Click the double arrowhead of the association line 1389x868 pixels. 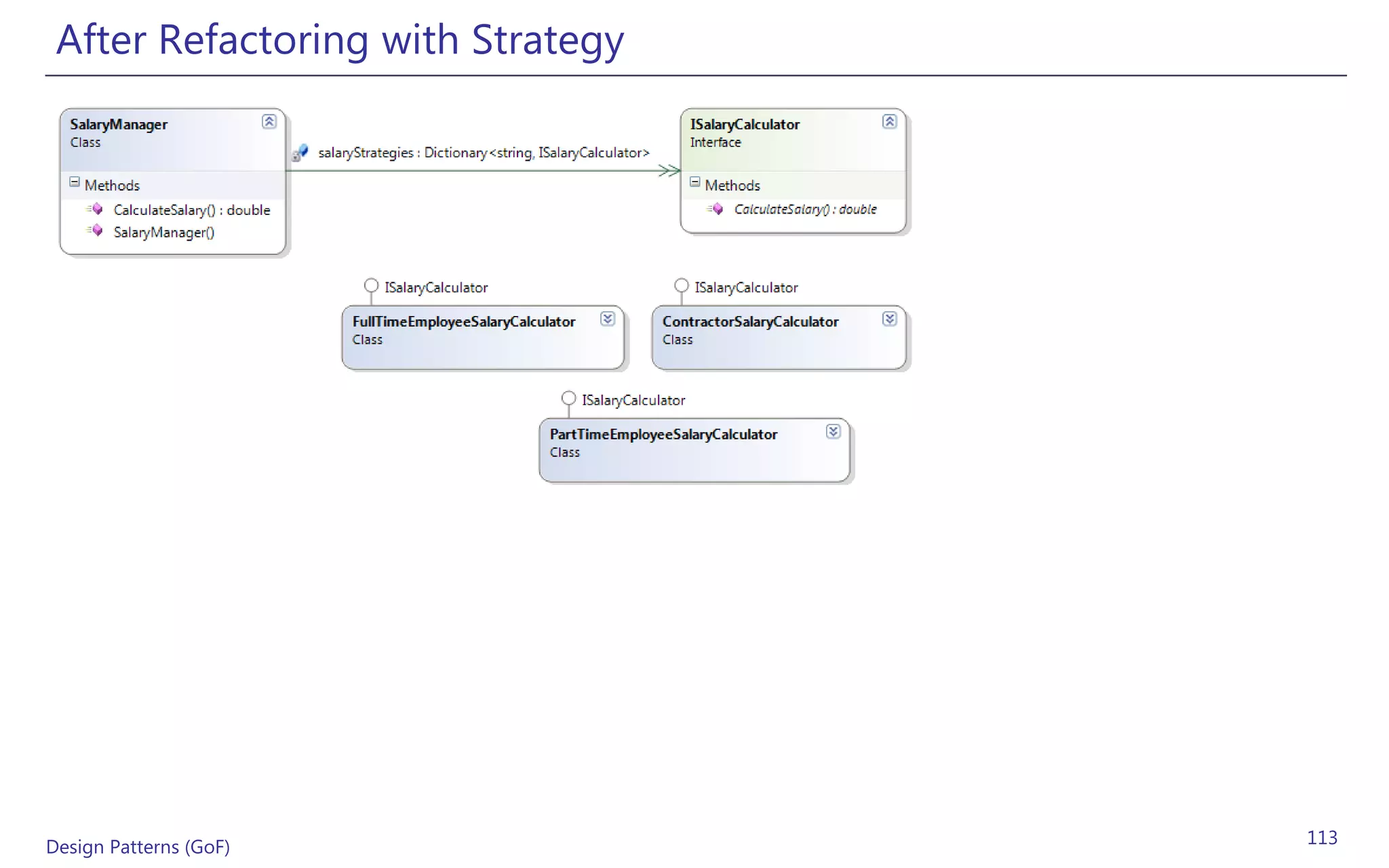click(669, 170)
